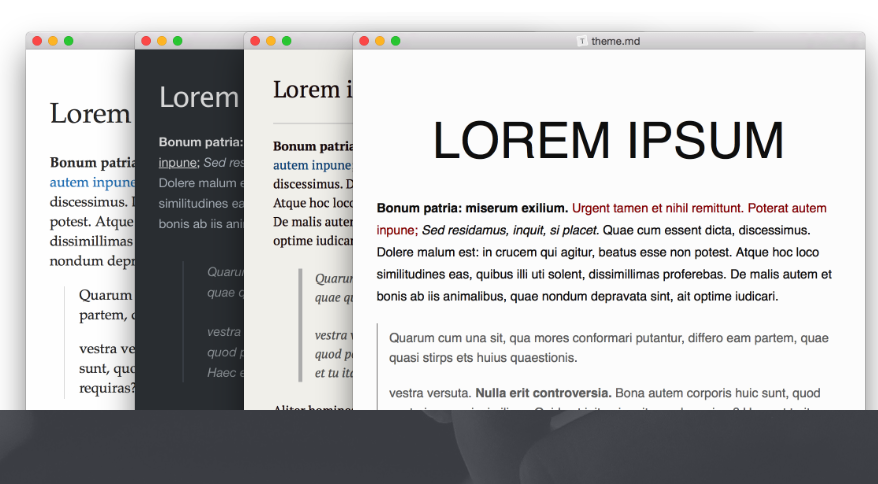This screenshot has width=878, height=484.
Task: Zoom the theme.md window with green button
Action: pyautogui.click(x=395, y=41)
